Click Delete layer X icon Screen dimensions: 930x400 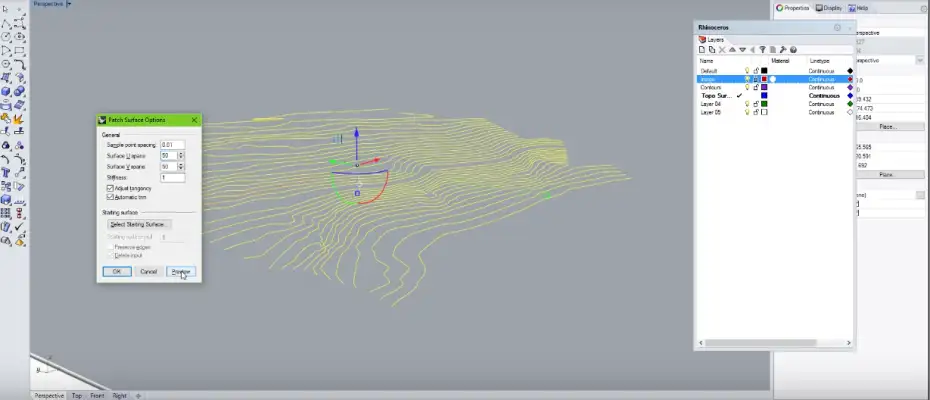[722, 50]
